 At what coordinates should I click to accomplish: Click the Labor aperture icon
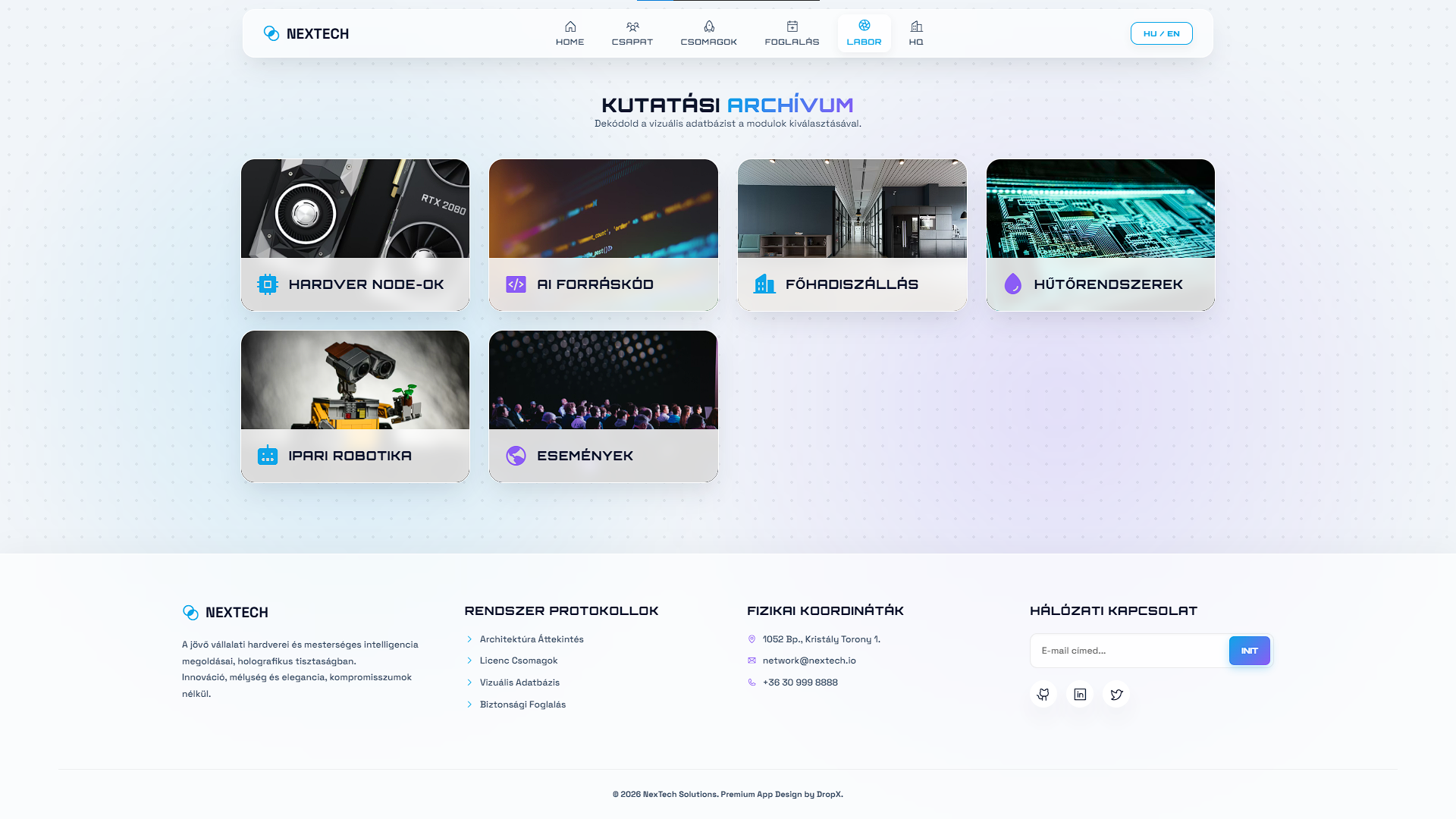coord(864,26)
